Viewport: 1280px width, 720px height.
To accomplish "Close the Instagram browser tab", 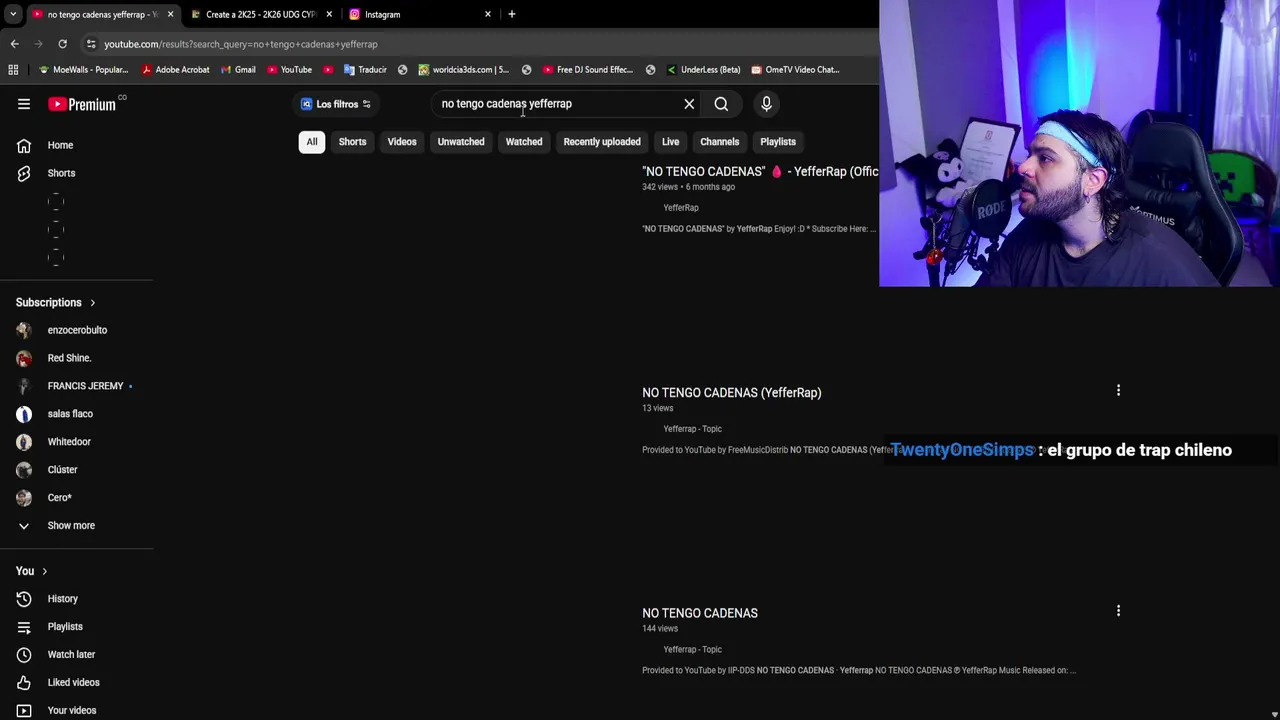I will pos(488,14).
